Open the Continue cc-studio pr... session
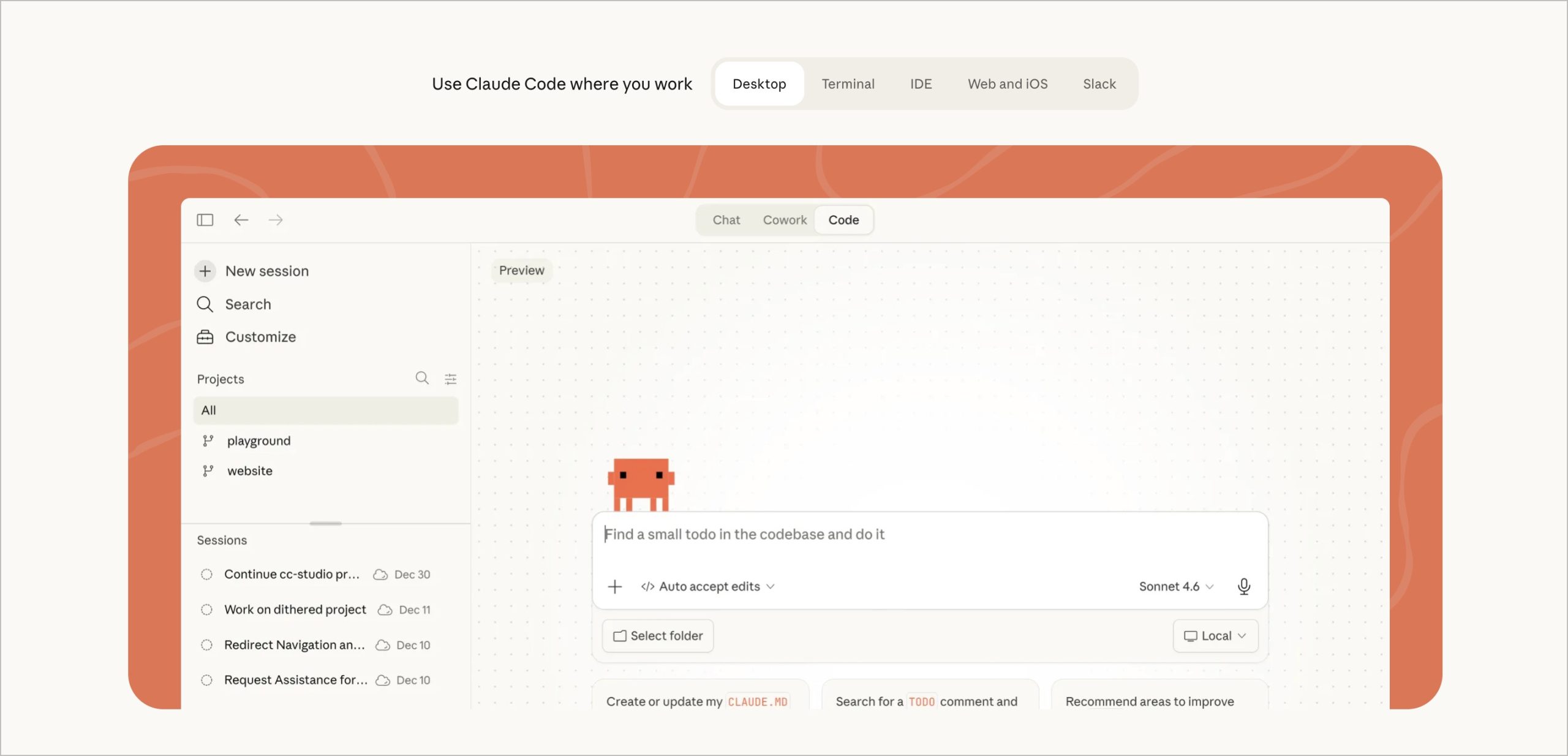 [292, 574]
